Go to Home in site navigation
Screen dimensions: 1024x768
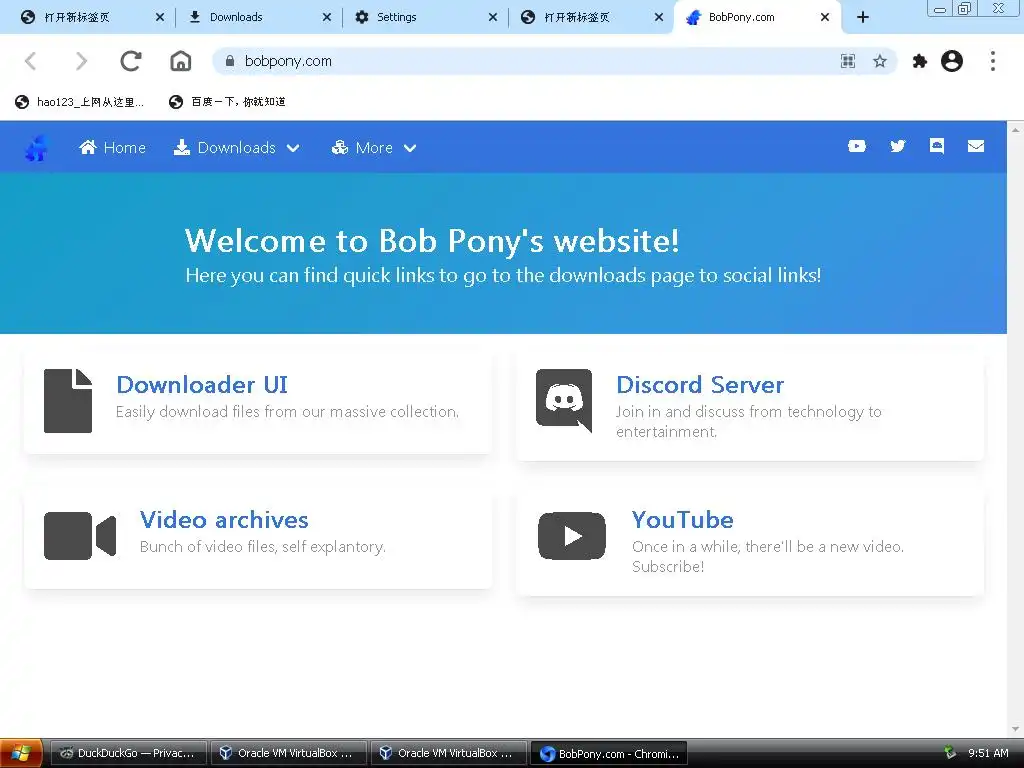tap(112, 148)
